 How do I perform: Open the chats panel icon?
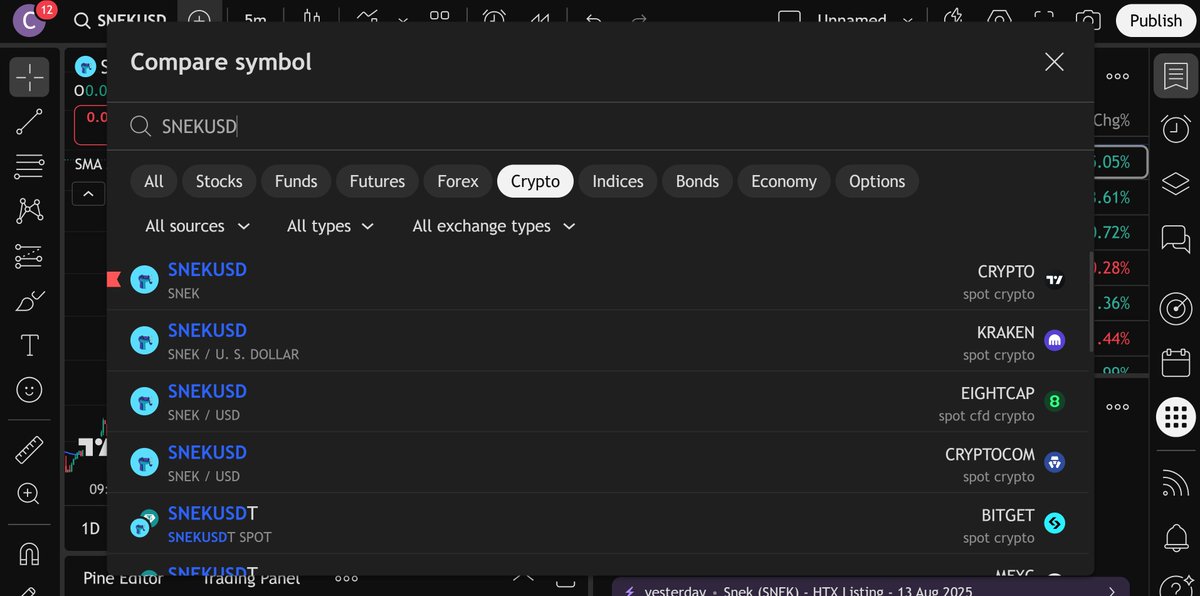1176,238
